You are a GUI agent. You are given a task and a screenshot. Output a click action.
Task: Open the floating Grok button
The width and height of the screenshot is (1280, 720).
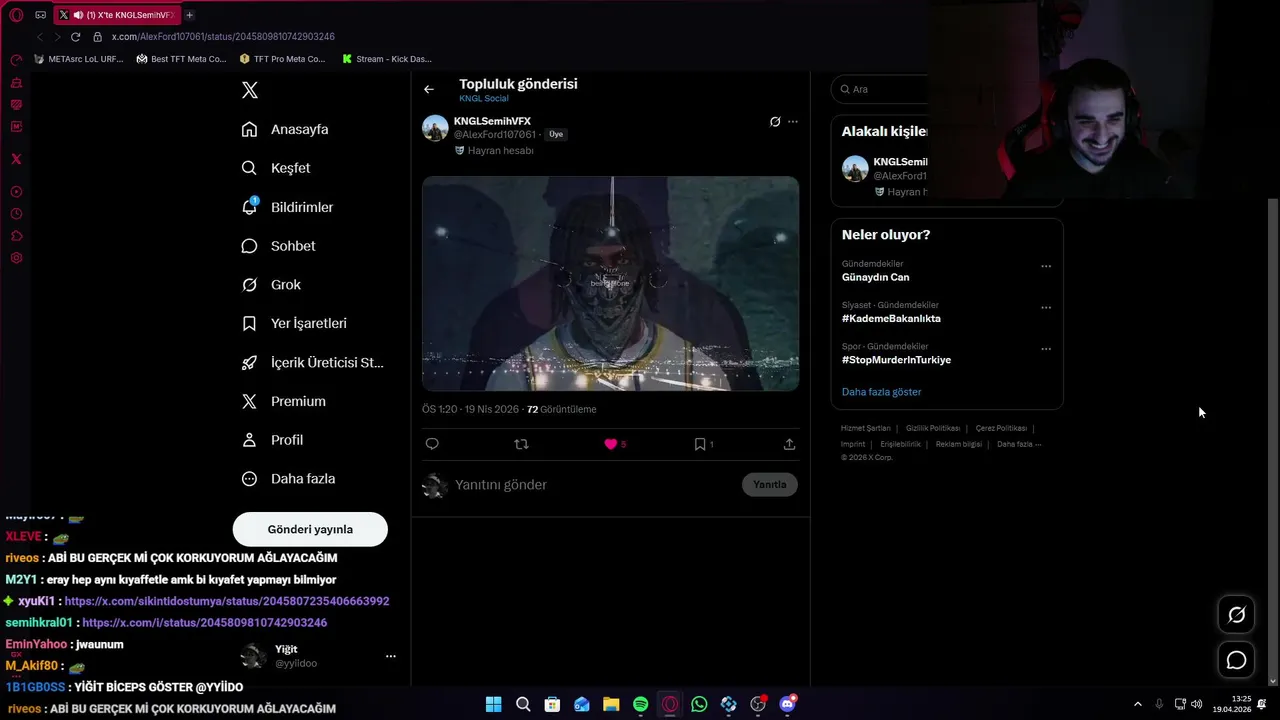(1237, 615)
